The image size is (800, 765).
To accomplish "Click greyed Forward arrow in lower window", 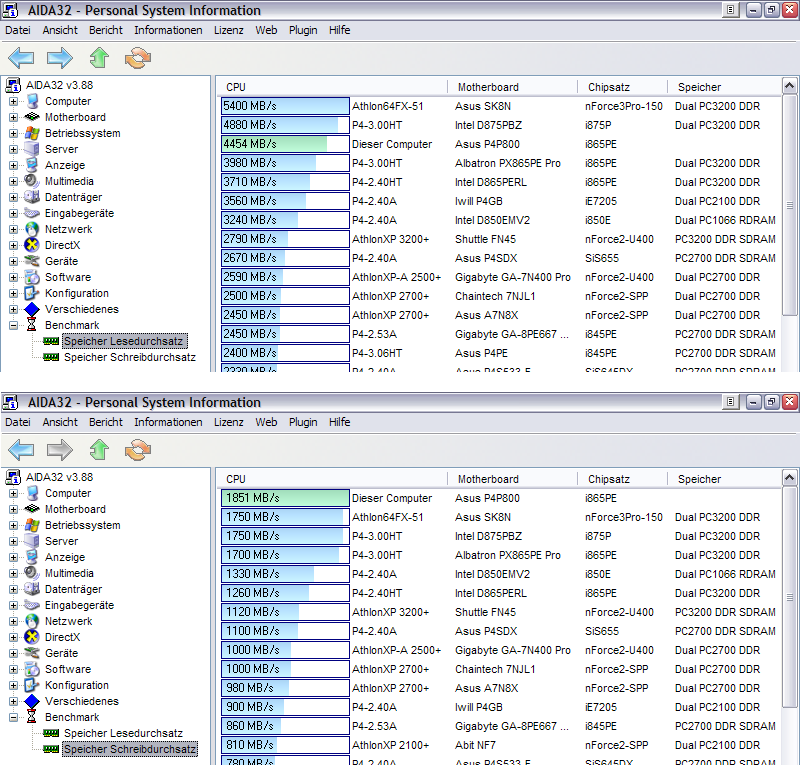I will click(60, 450).
